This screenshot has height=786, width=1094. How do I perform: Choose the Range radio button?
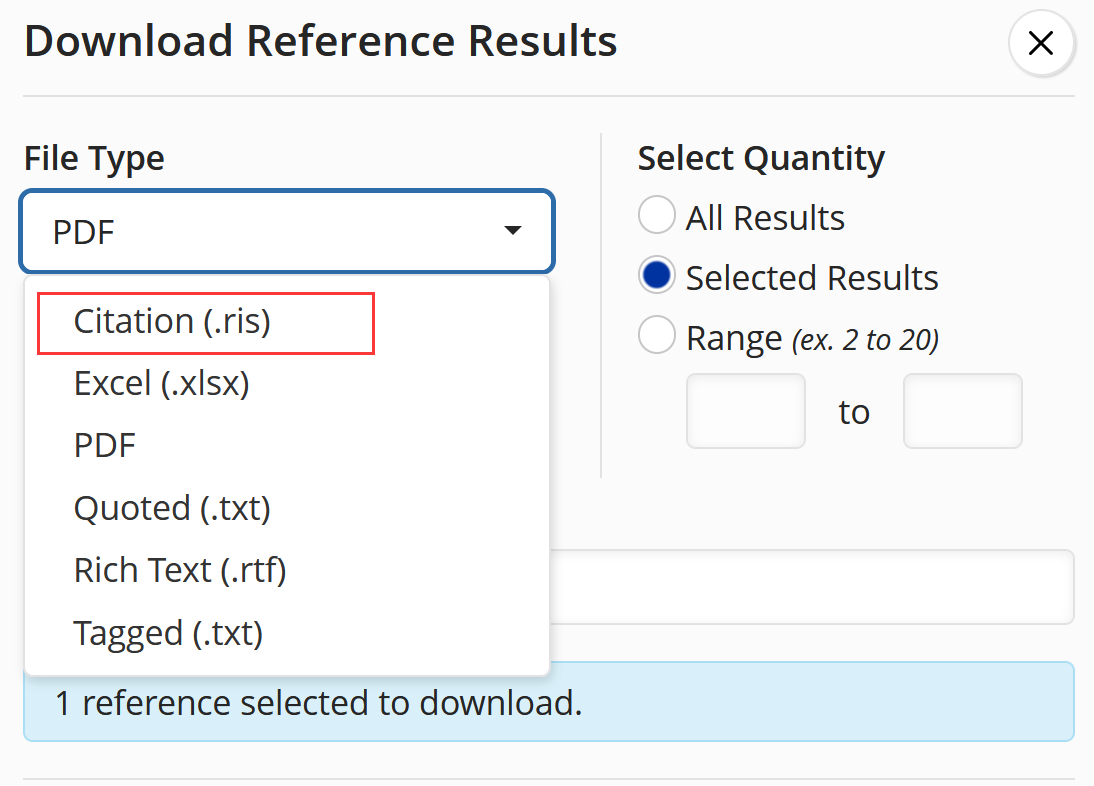point(657,337)
